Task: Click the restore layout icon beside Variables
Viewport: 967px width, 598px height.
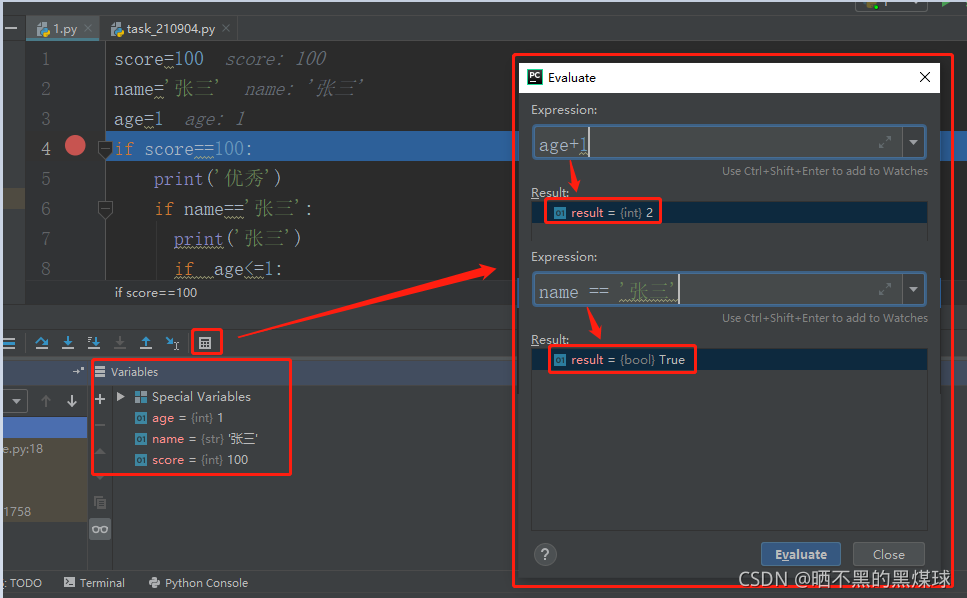Action: (78, 371)
